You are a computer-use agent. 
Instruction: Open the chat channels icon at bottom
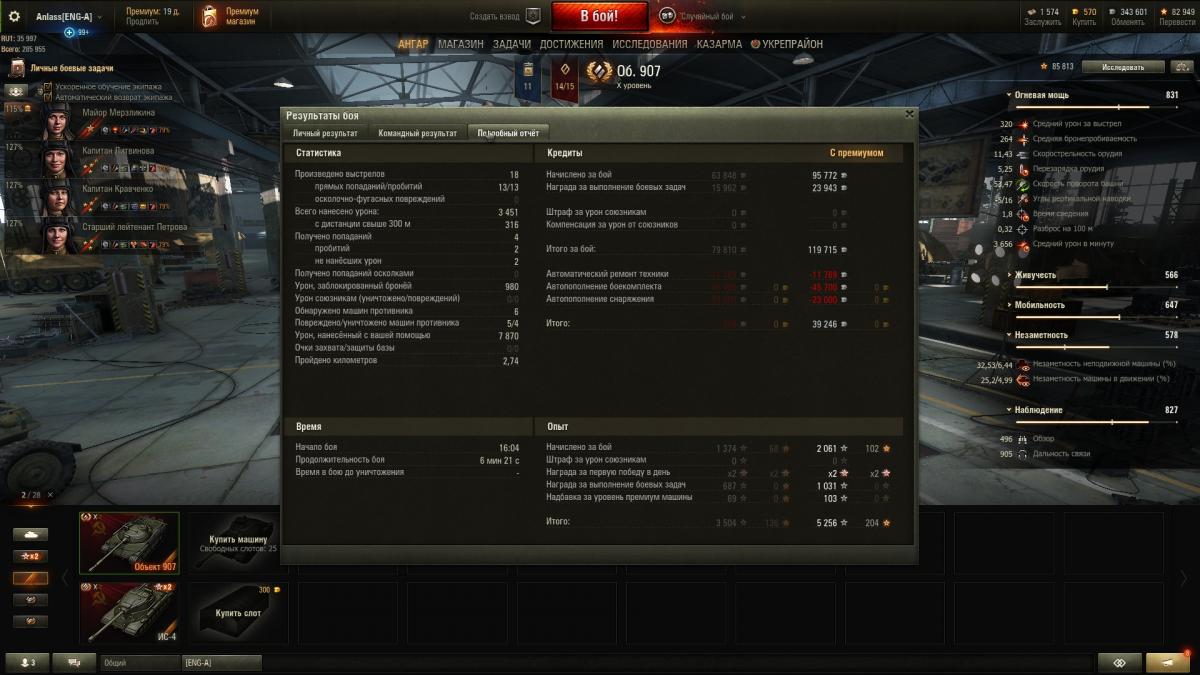coord(74,662)
